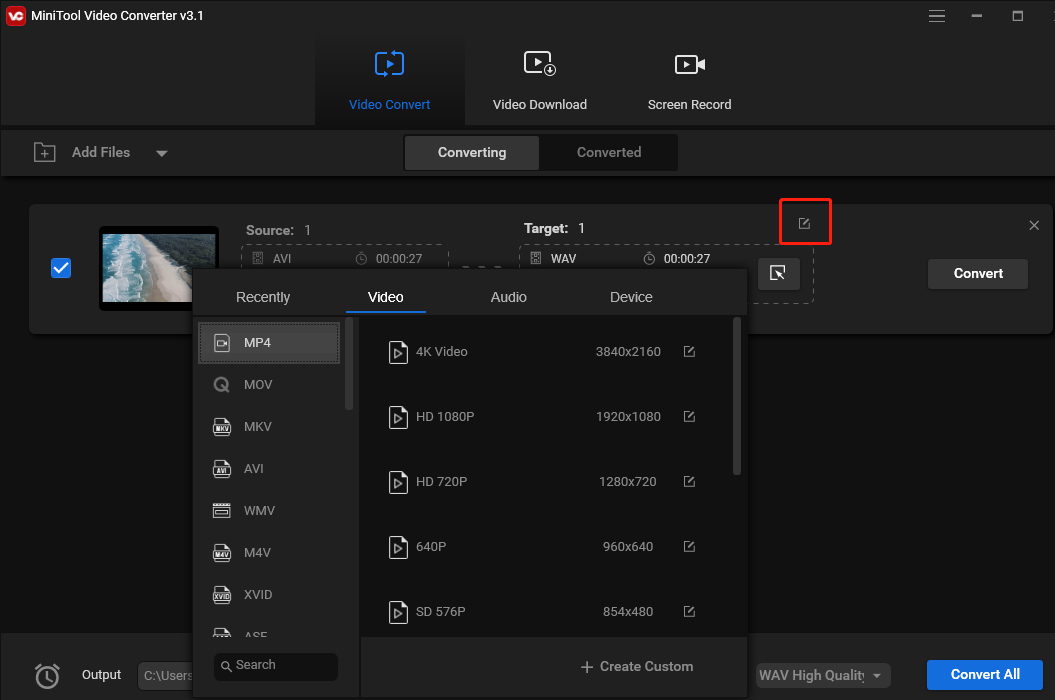Maximize the MiniTool window
Viewport: 1055px width, 700px height.
(1017, 16)
